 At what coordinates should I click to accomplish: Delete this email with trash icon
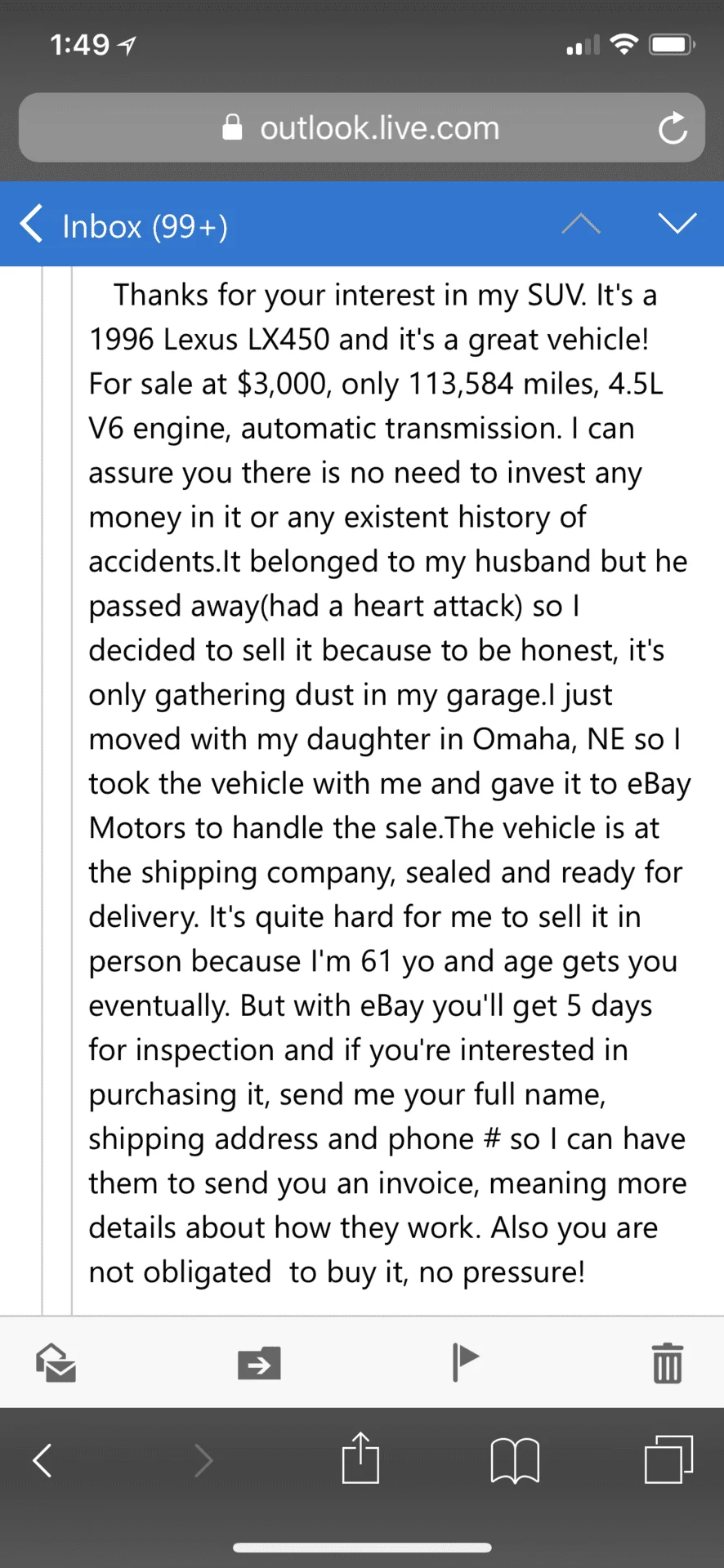click(x=668, y=1363)
